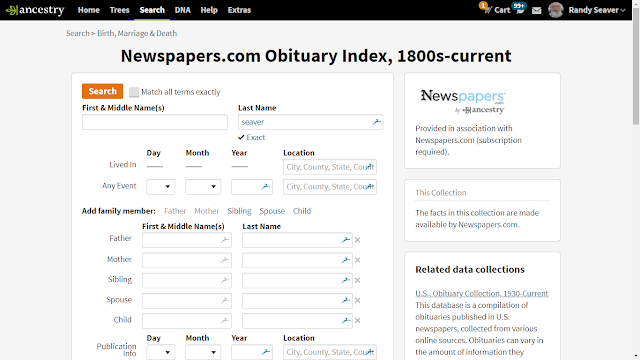Click Publication Info year filter icon

tap(266, 351)
